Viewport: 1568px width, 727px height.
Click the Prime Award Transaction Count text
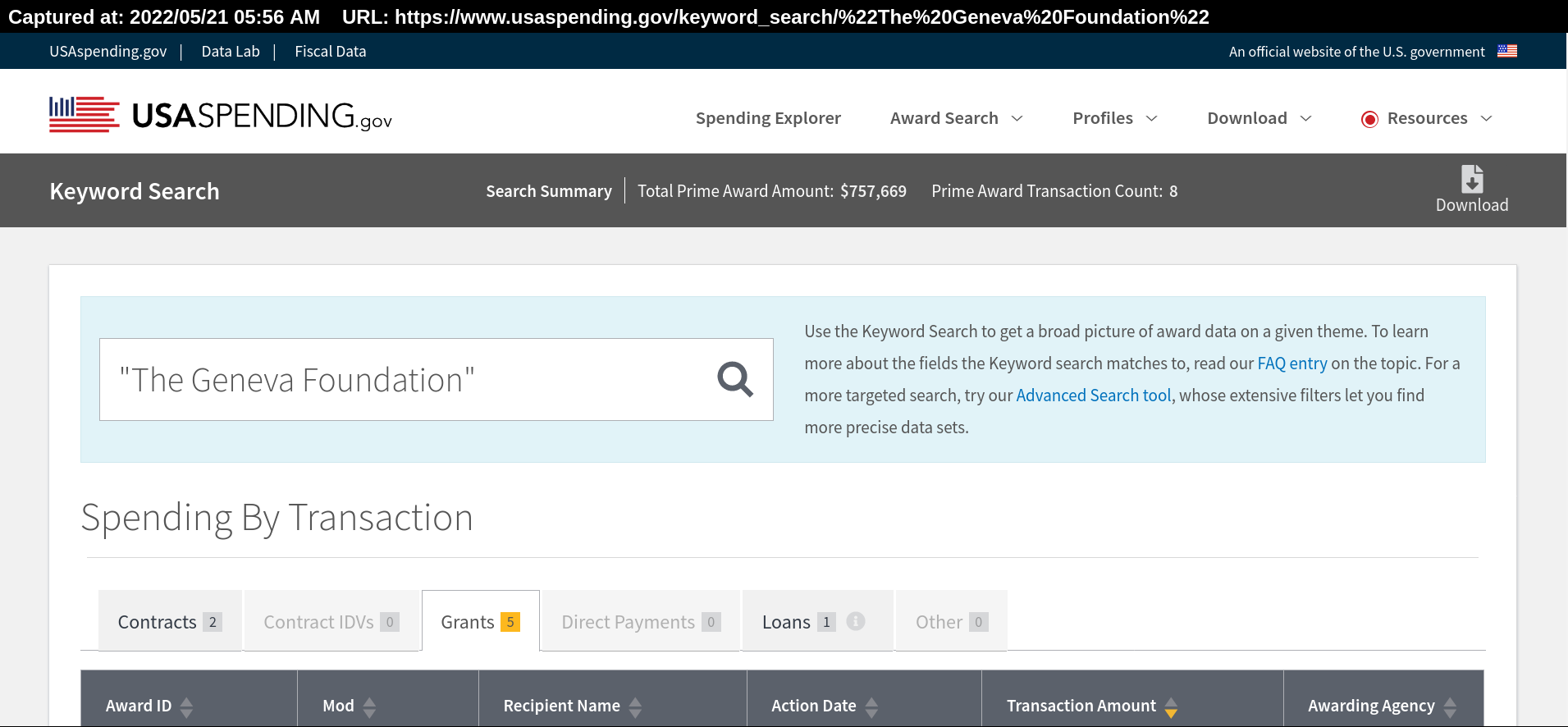[1054, 191]
